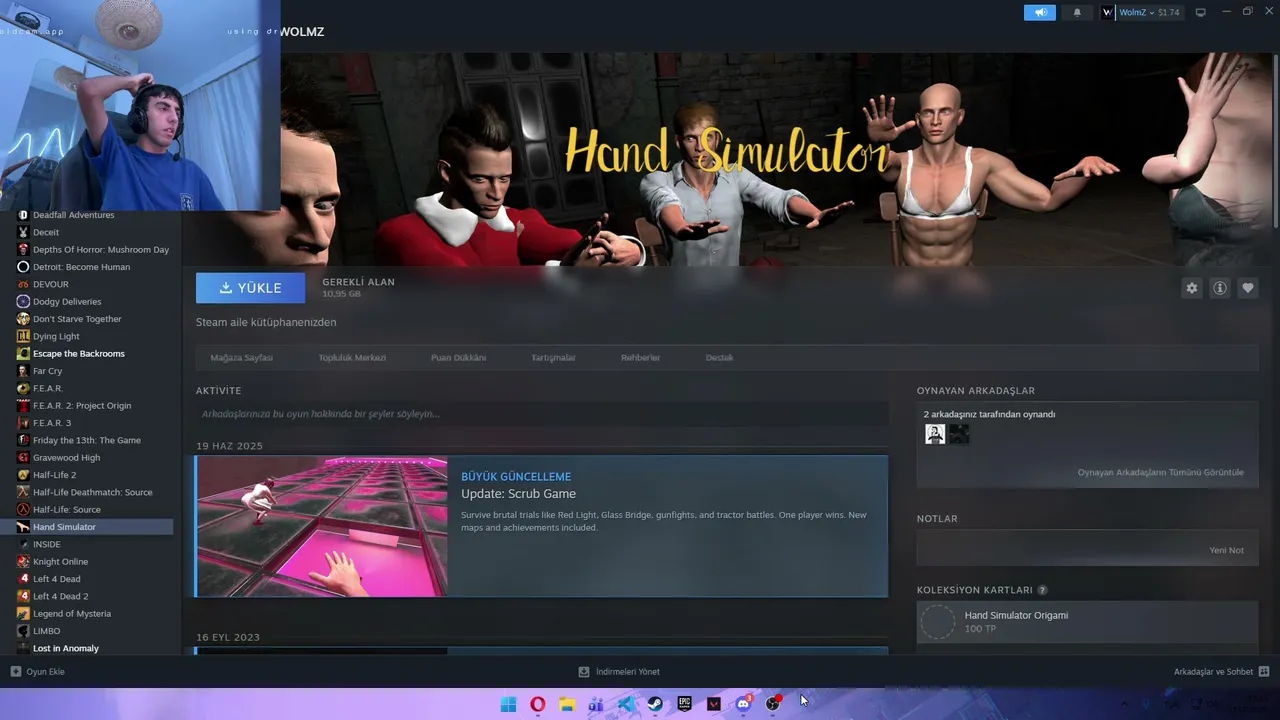This screenshot has width=1280, height=720.
Task: Open Visual Studio Code from taskbar
Action: click(626, 704)
